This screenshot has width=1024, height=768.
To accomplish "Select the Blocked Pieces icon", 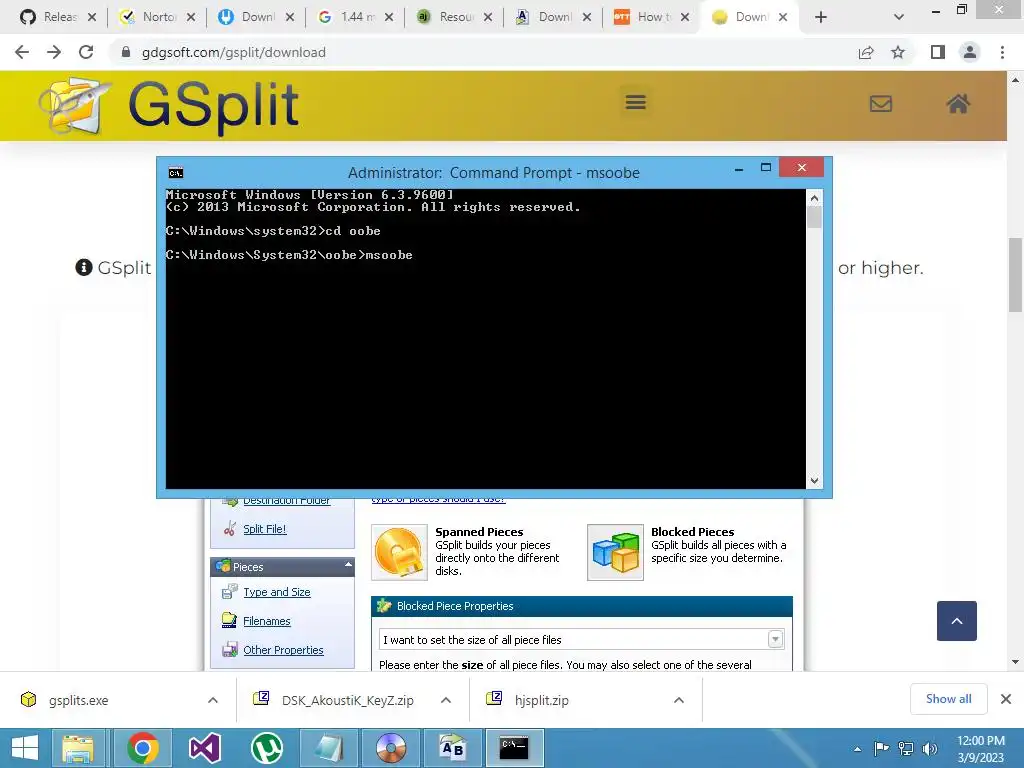I will tap(615, 552).
